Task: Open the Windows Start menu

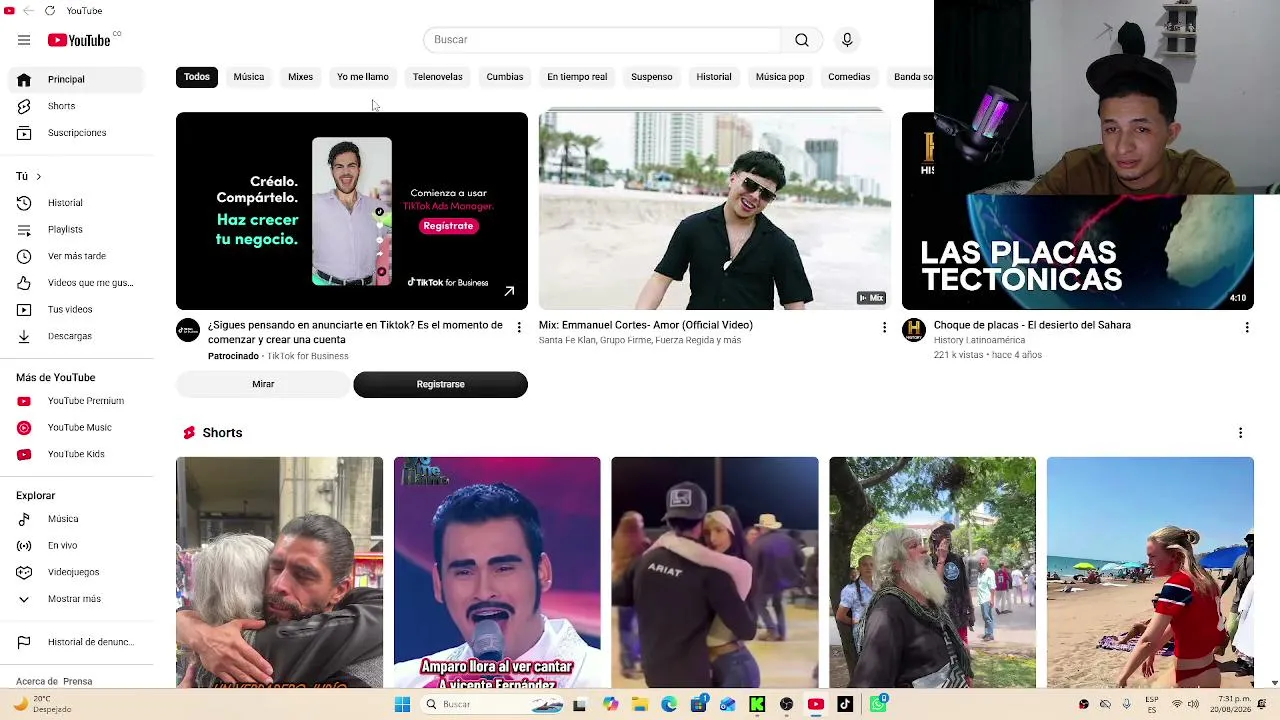Action: coord(402,704)
